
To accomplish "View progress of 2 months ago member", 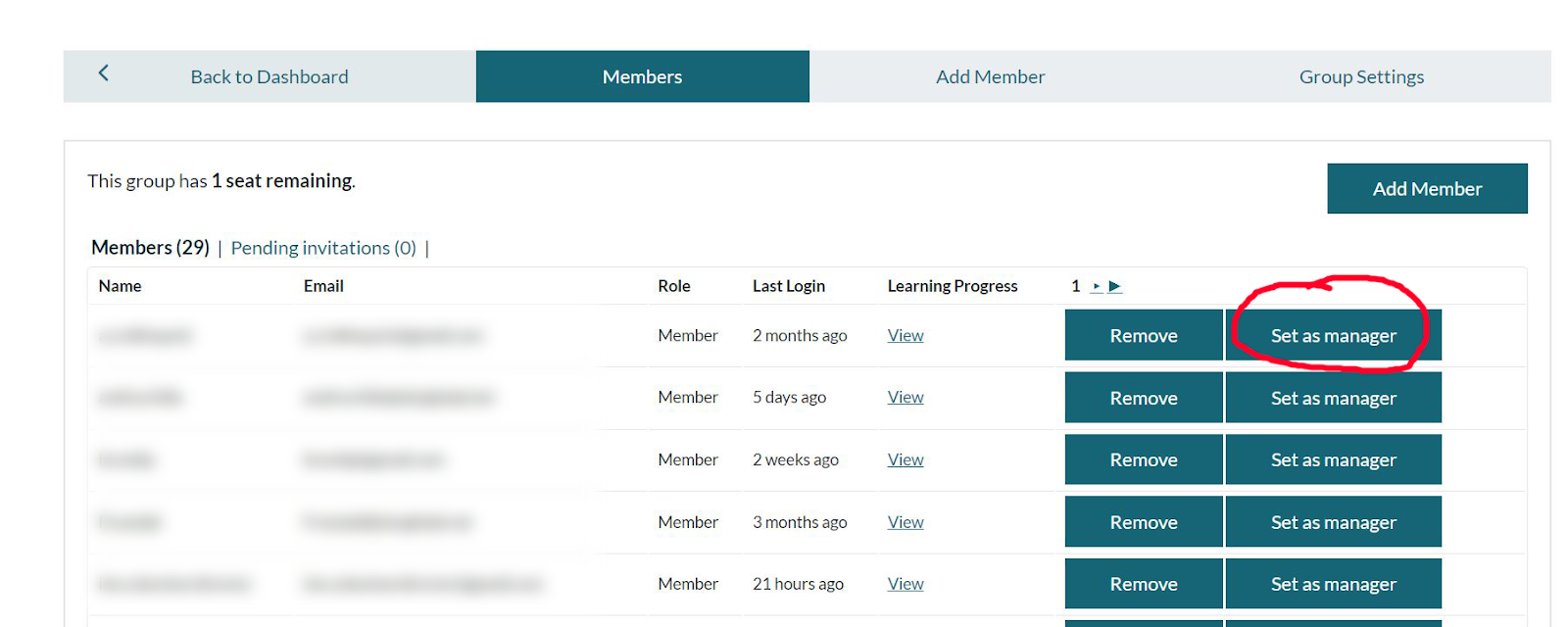I will point(906,335).
